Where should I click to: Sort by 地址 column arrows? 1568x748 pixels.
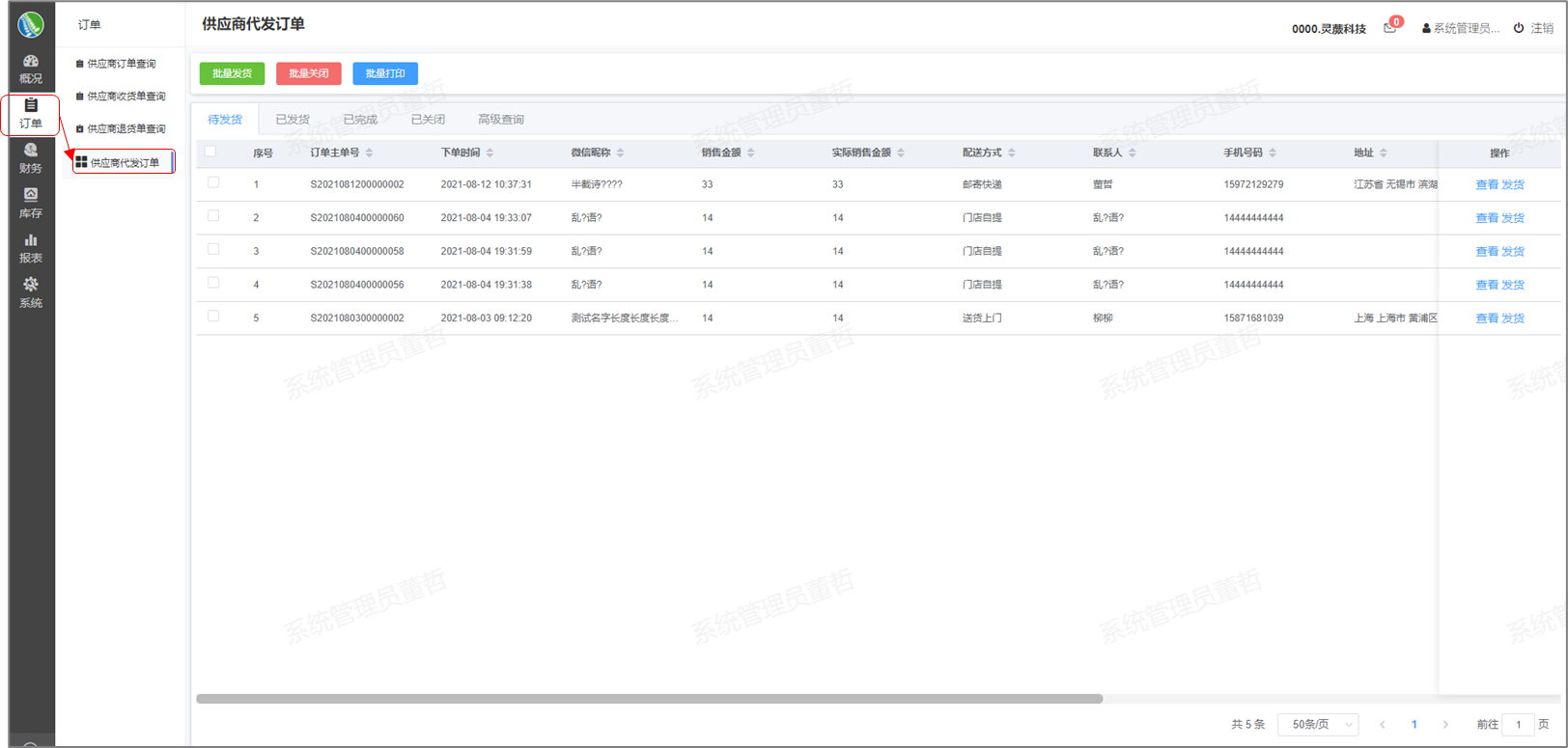[1383, 152]
